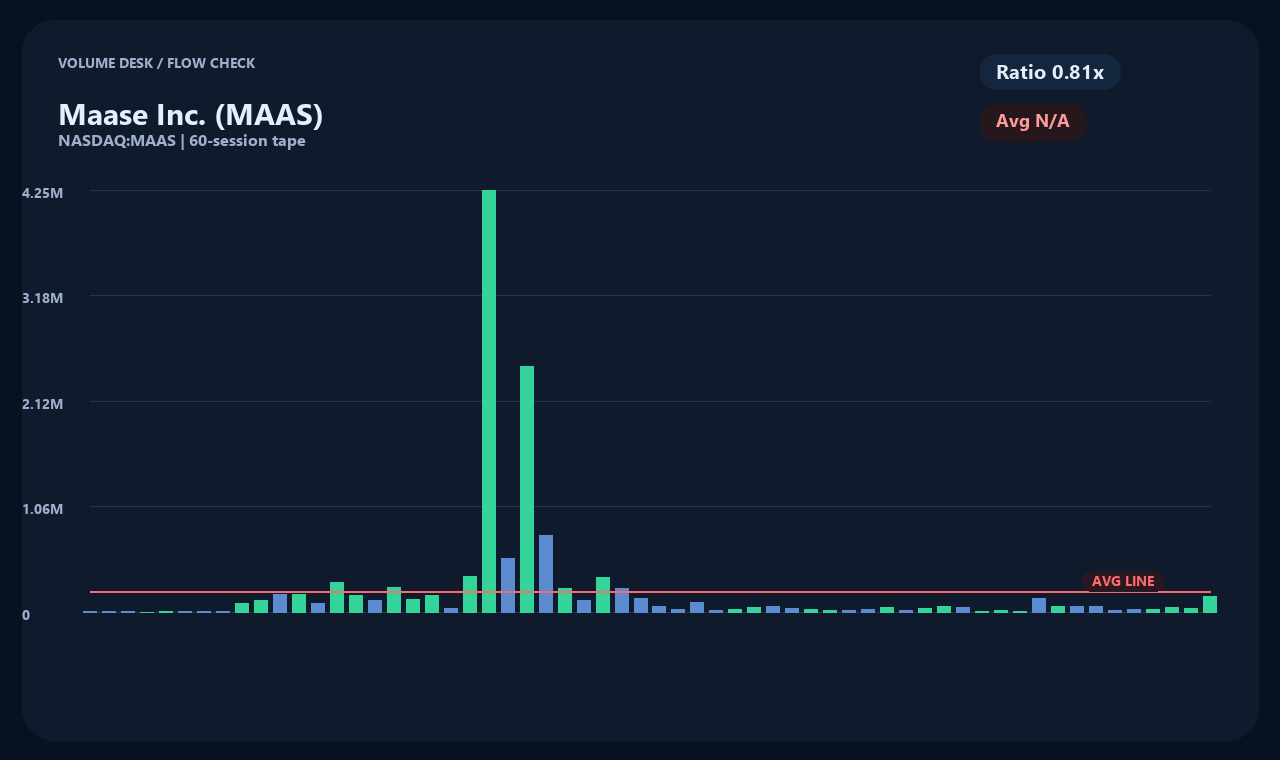Click the VOLUME DESK / FLOW CHECK header

click(x=157, y=63)
